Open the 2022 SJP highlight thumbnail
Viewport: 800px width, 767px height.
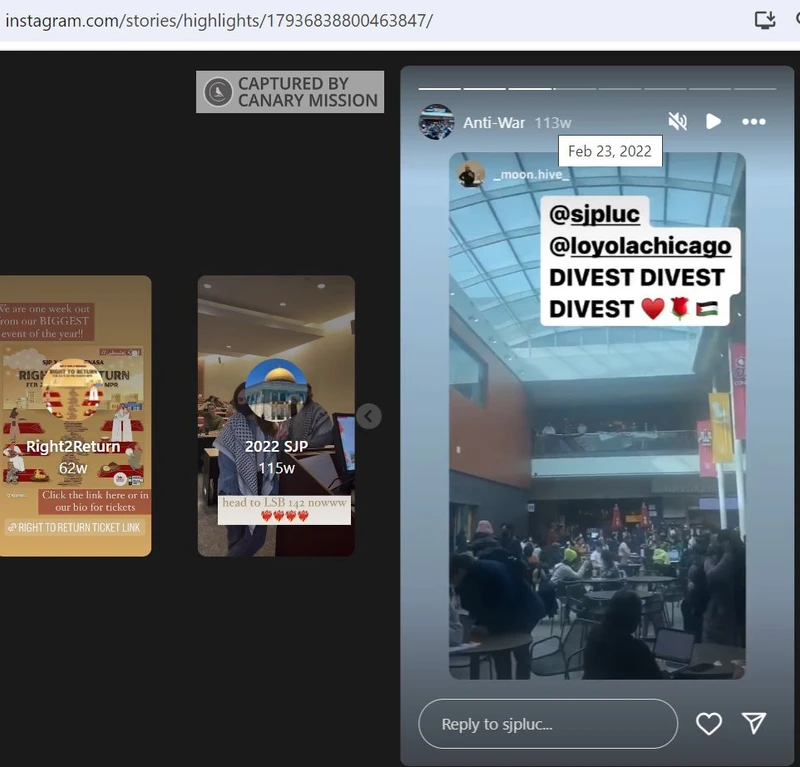[x=276, y=416]
